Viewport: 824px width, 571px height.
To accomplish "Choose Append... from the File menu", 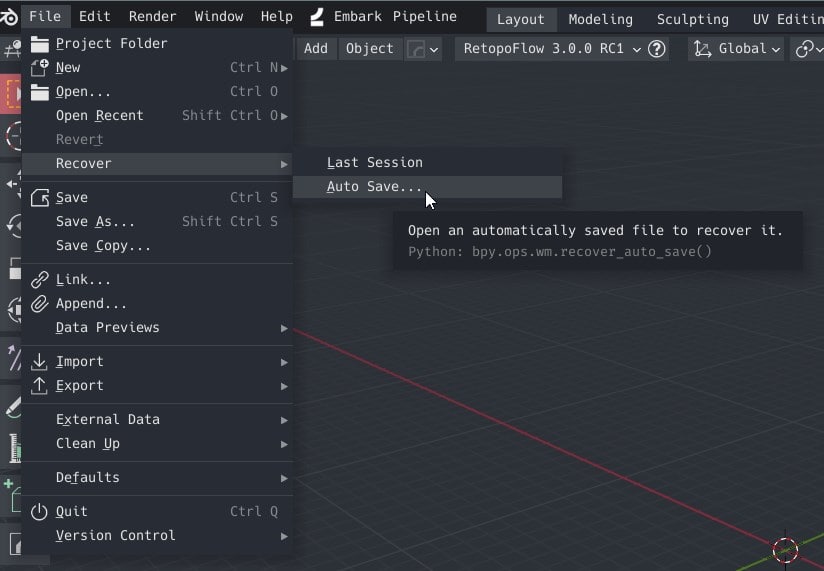I will click(x=157, y=304).
